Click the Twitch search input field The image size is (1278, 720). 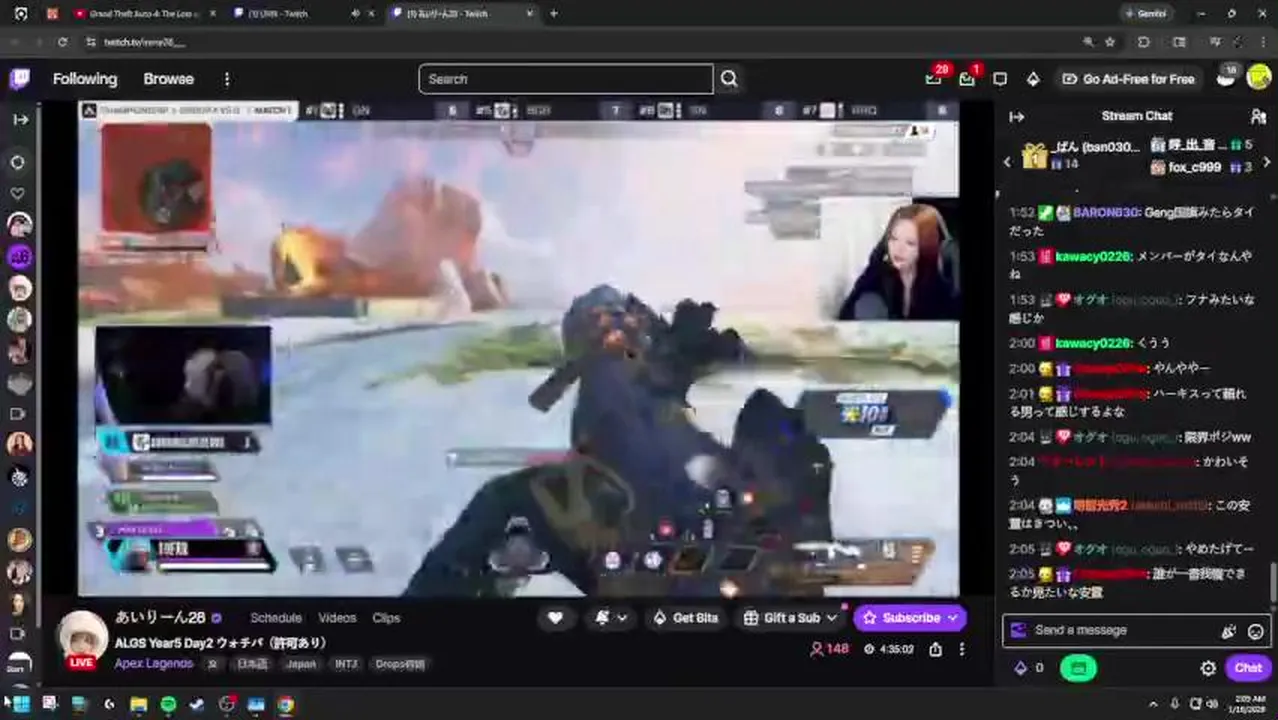[x=566, y=79]
